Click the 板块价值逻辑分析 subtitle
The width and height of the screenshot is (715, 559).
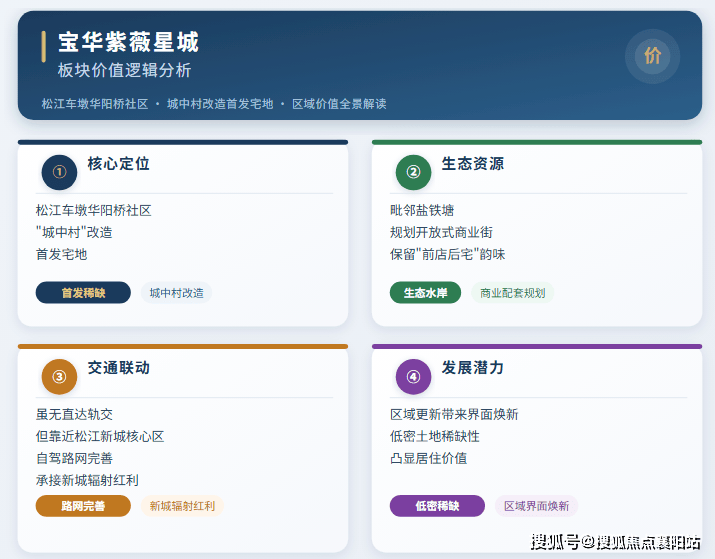[124, 70]
